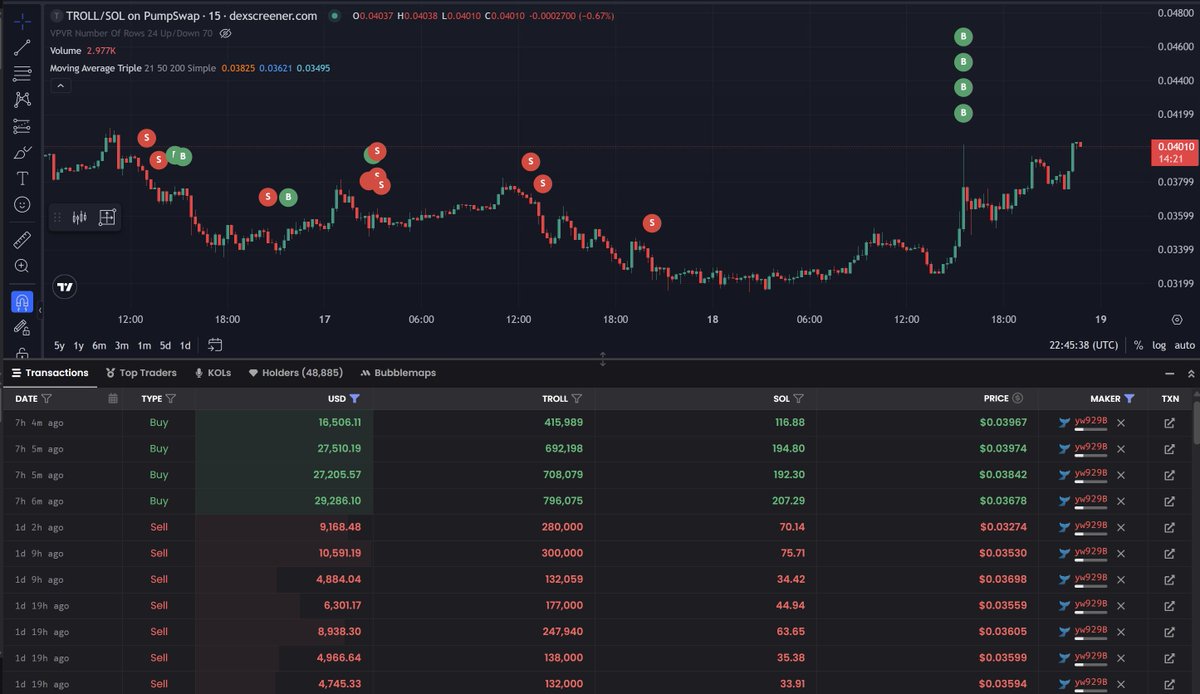Set chart range to 6m
The width and height of the screenshot is (1200, 694).
click(x=99, y=345)
